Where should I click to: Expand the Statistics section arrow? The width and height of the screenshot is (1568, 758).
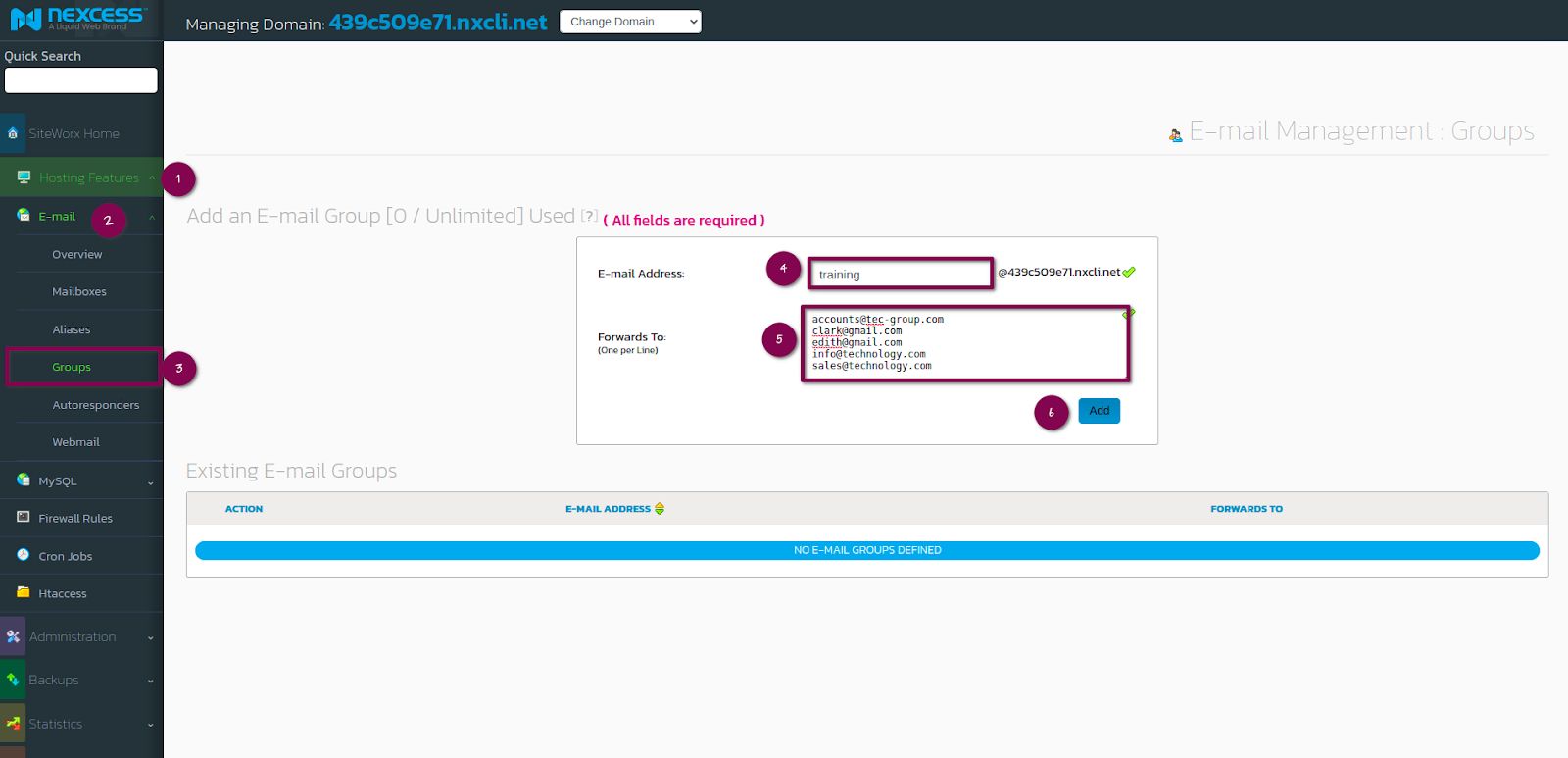(151, 725)
